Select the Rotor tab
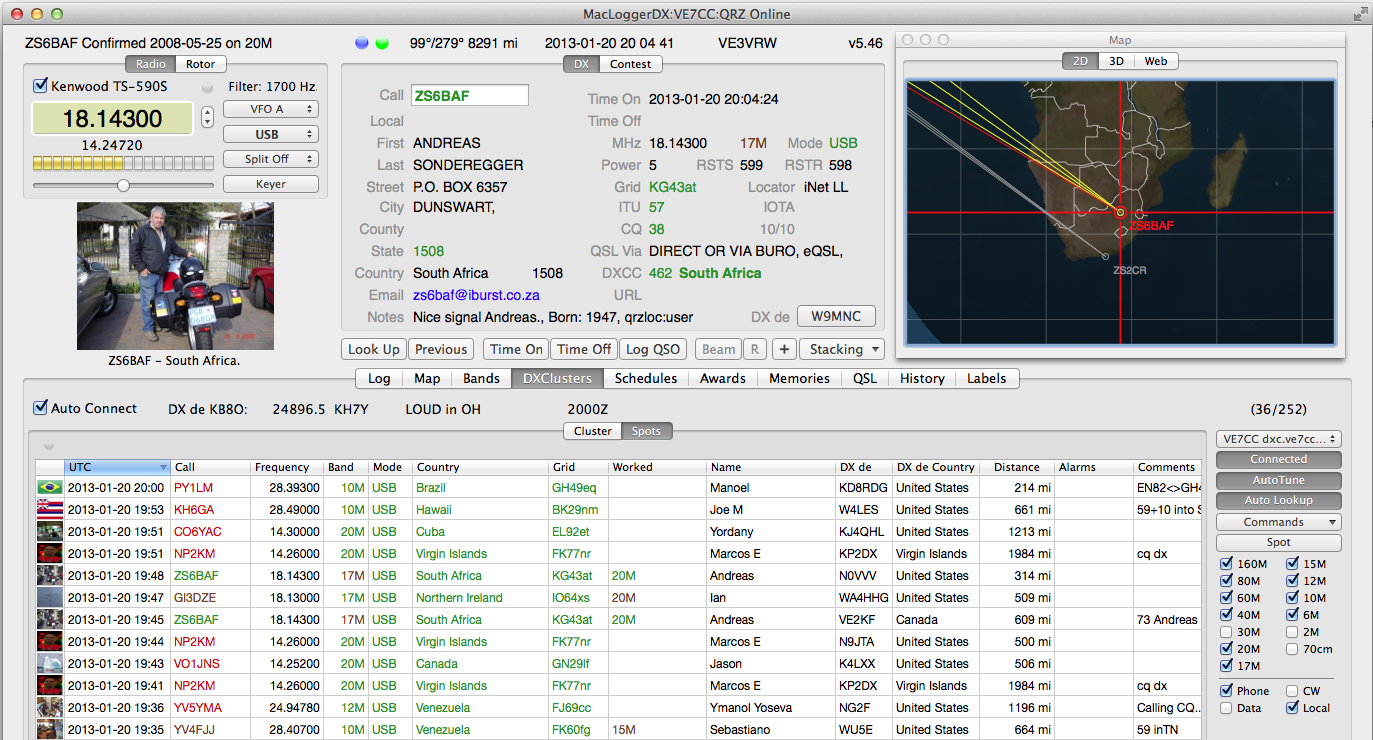 point(200,64)
